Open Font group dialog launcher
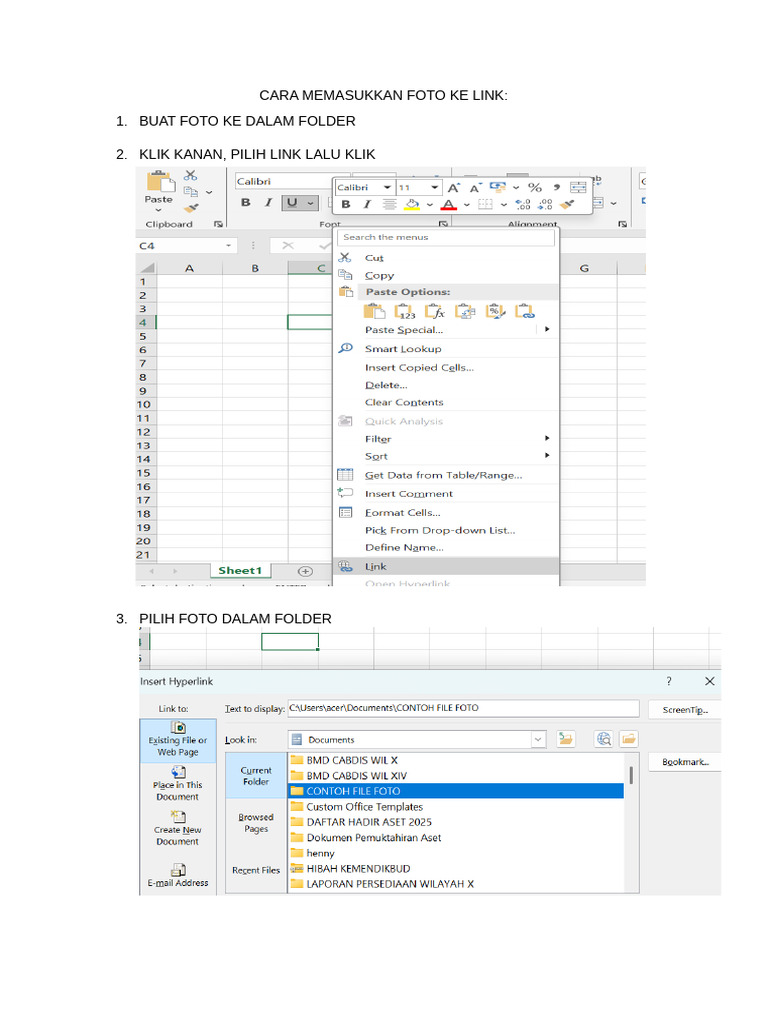Viewport: 768px width, 1024px height. tap(443, 224)
